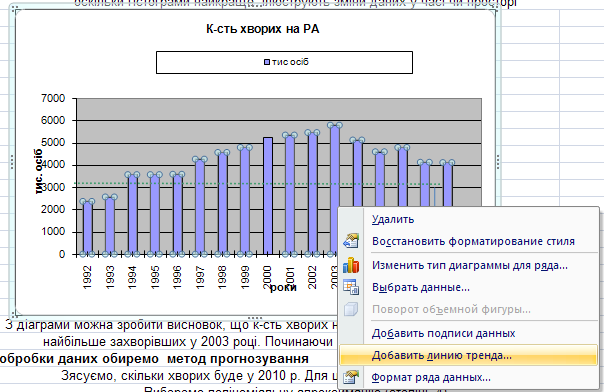
Task: Click the select data table icon
Action: point(351,287)
